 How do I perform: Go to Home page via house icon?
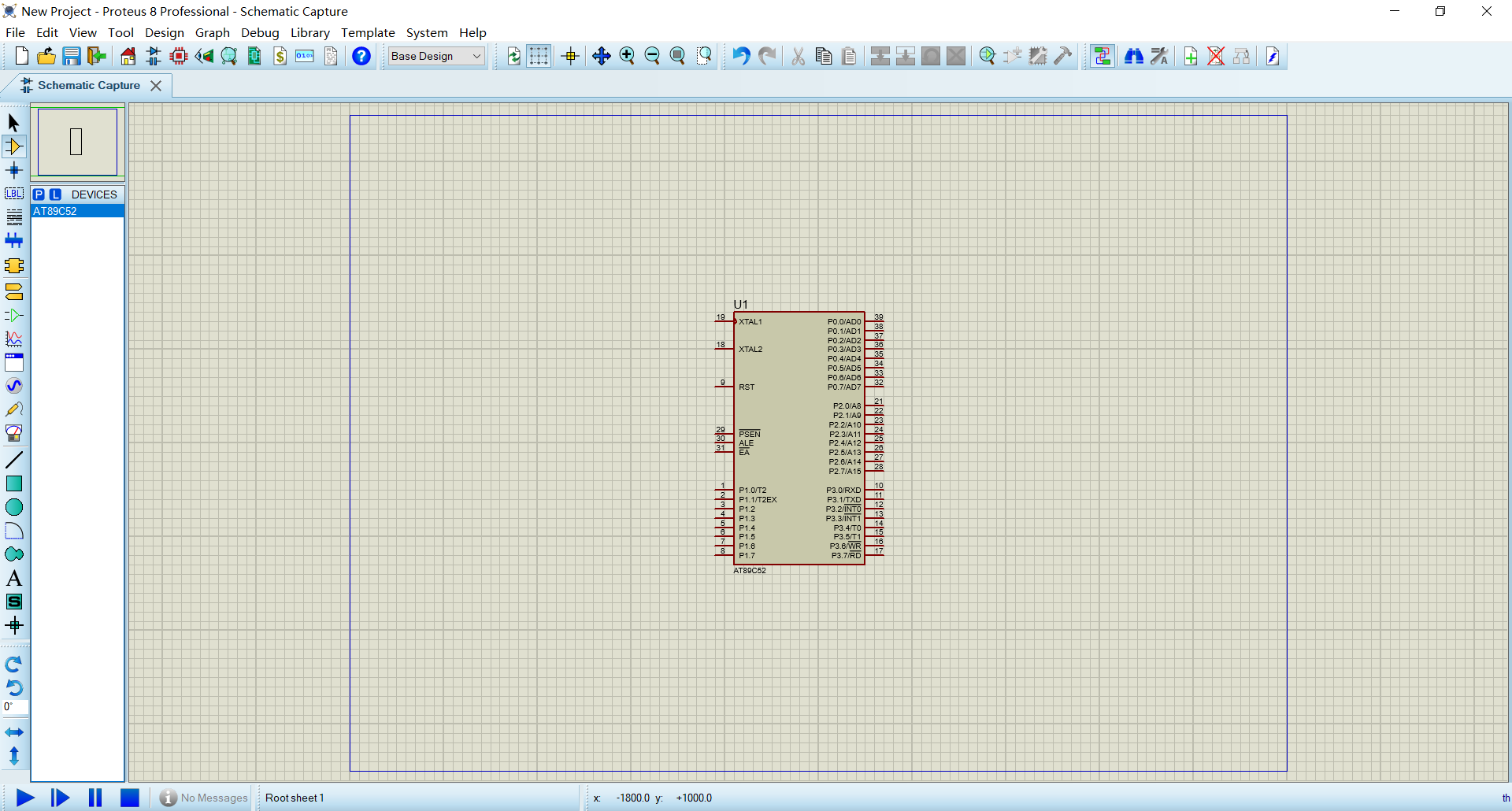pyautogui.click(x=128, y=56)
